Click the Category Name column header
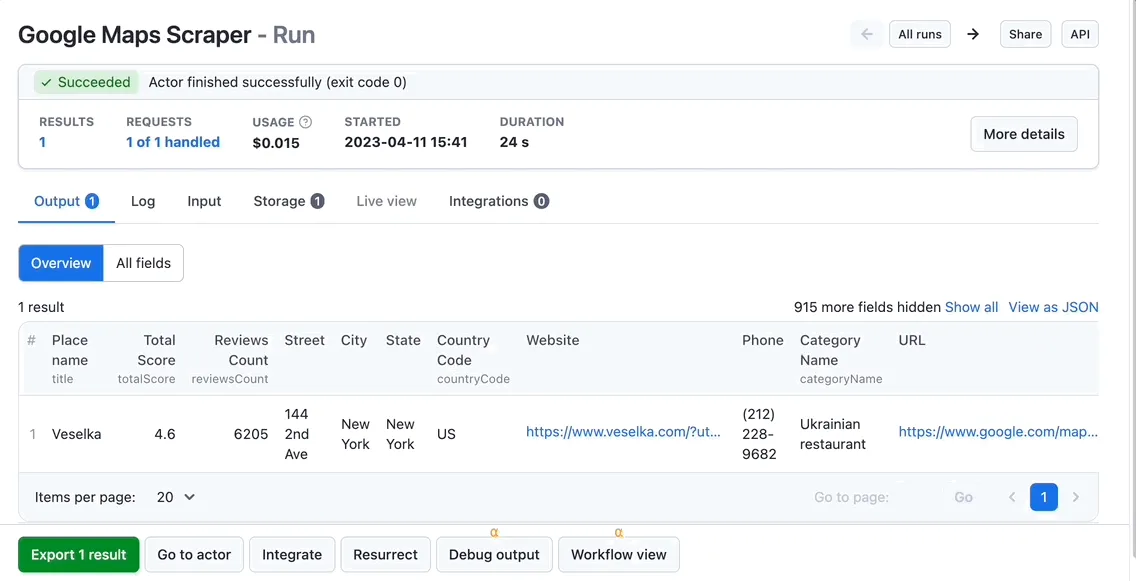 [840, 359]
